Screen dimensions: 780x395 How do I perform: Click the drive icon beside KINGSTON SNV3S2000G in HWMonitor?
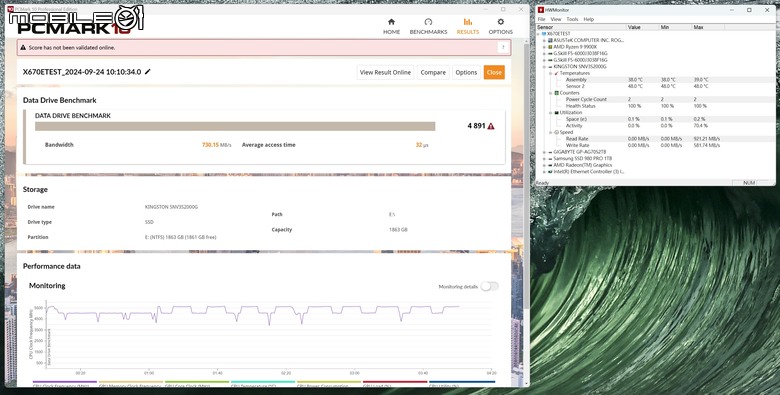(550, 66)
